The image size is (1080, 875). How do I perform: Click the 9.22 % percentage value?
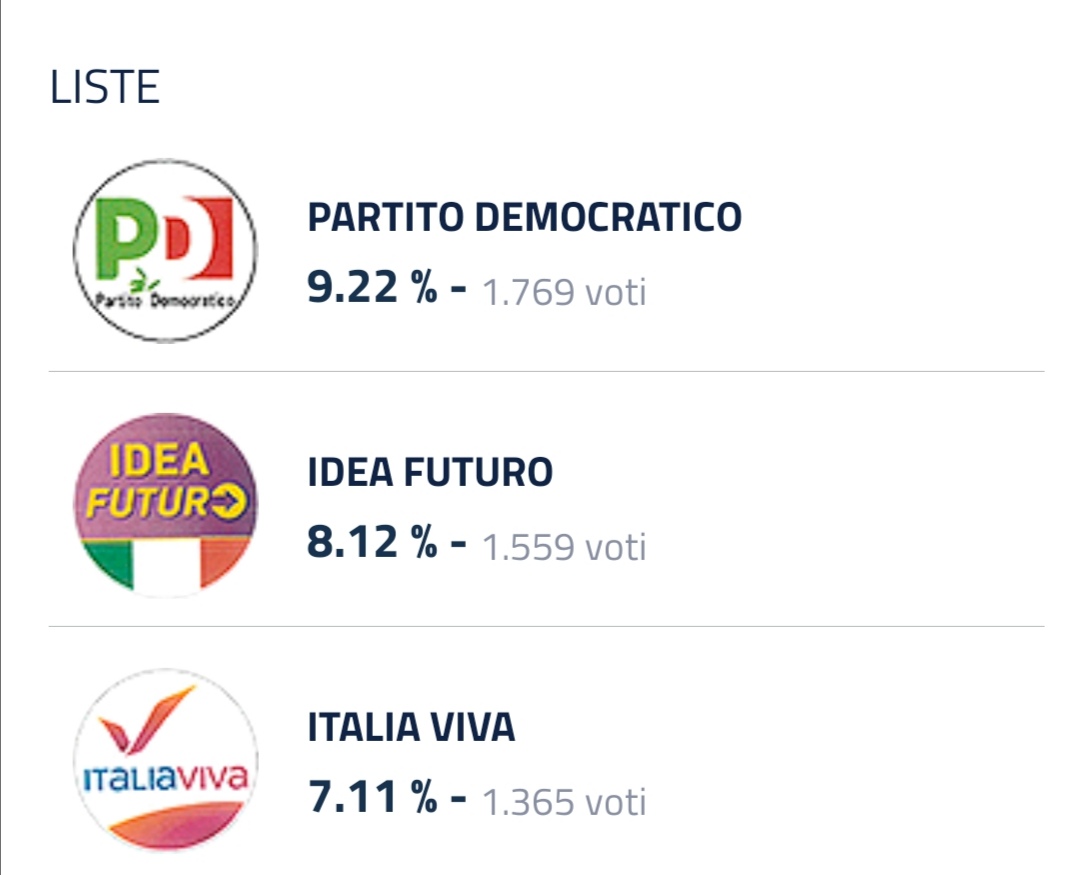[x=372, y=287]
